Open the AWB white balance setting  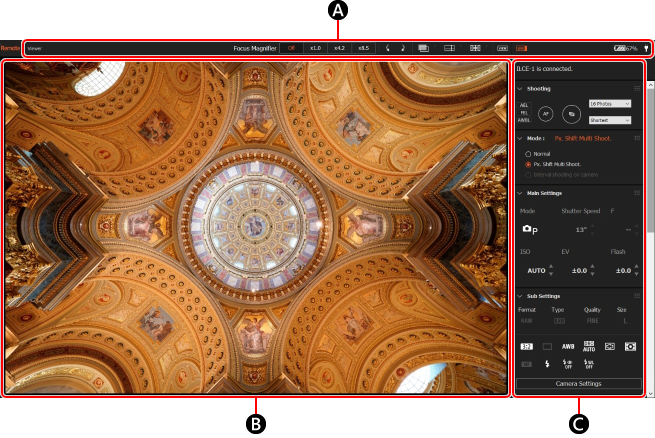568,347
